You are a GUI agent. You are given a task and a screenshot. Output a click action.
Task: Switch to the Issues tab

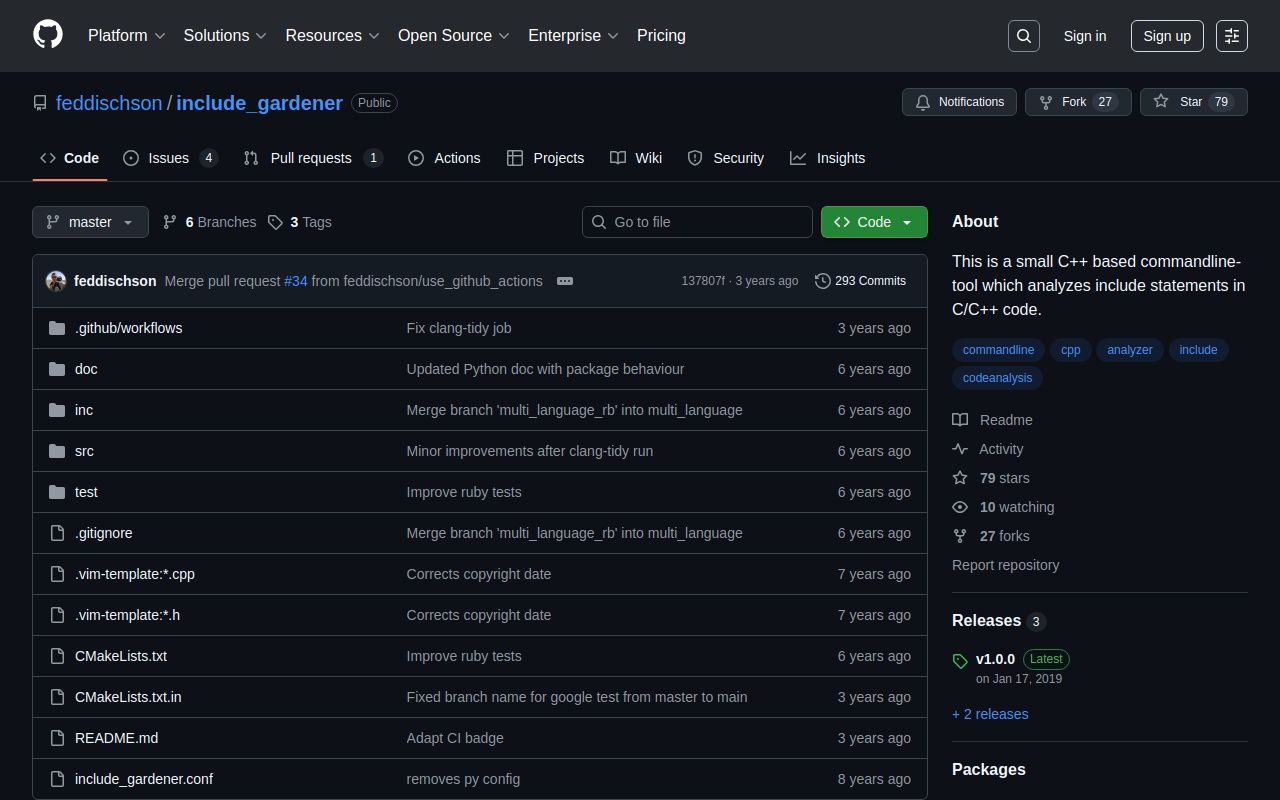pyautogui.click(x=169, y=158)
